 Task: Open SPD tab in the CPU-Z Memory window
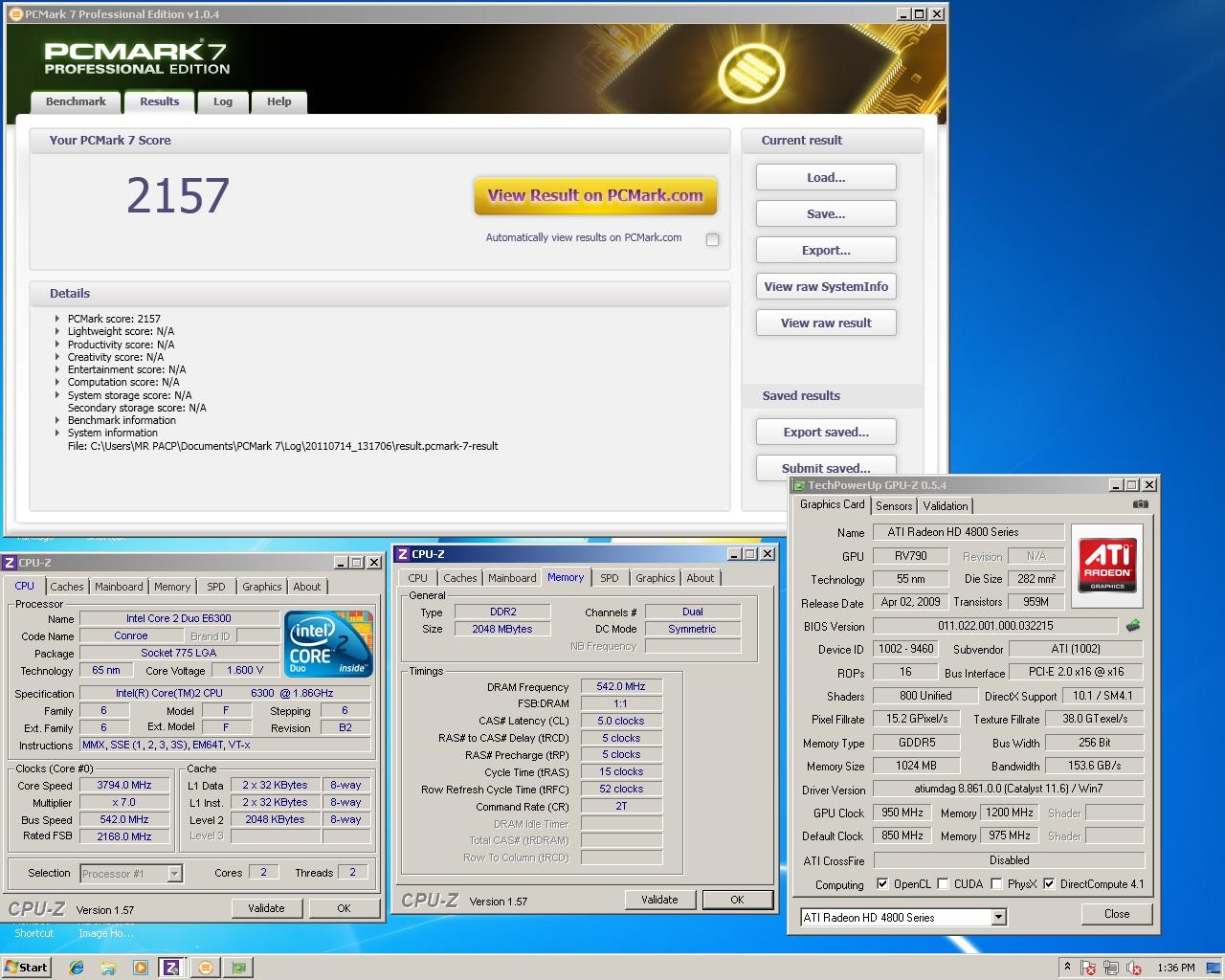(x=610, y=578)
